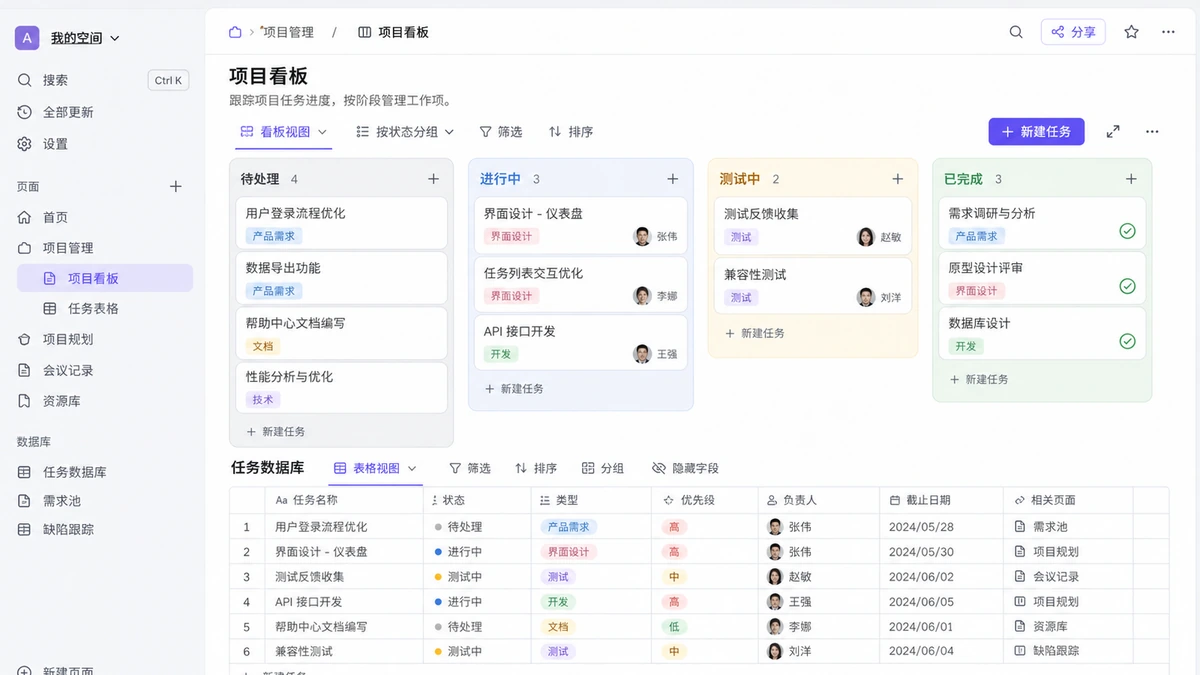
Task: Click 兼容性测试 task name in row 6
Action: pyautogui.click(x=304, y=651)
